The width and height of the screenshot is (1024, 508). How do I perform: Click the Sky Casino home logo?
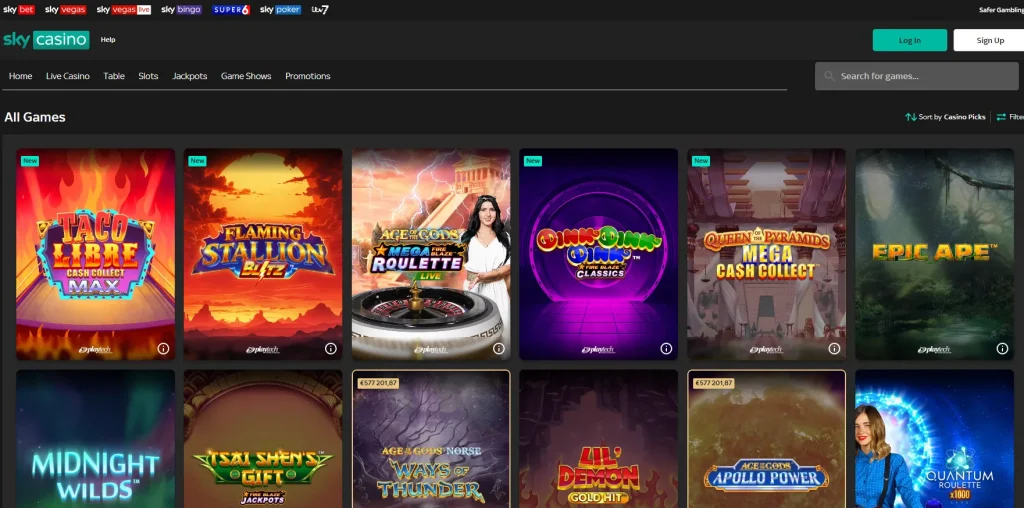click(46, 40)
